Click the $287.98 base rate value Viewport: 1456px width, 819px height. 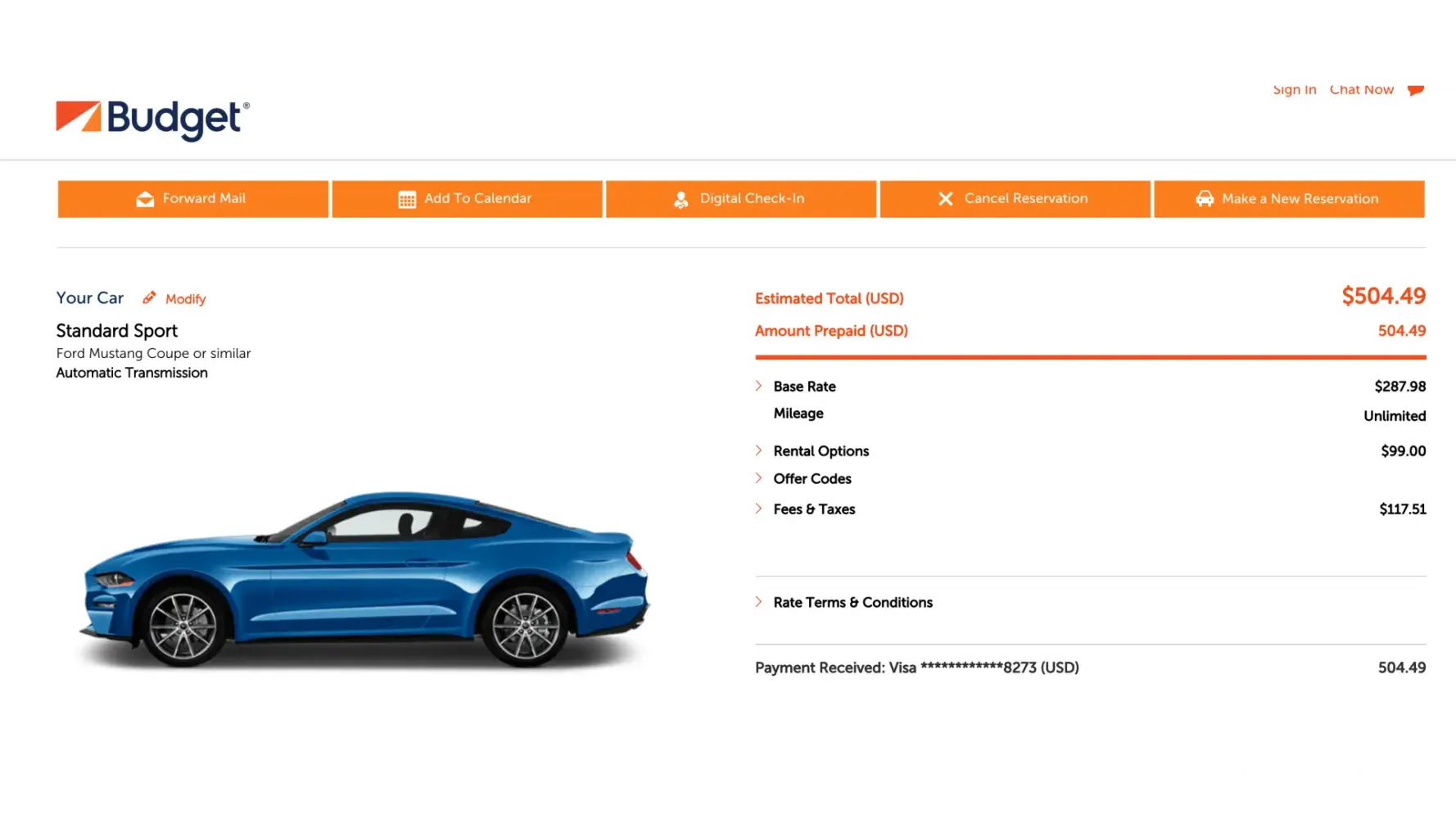(x=1400, y=387)
